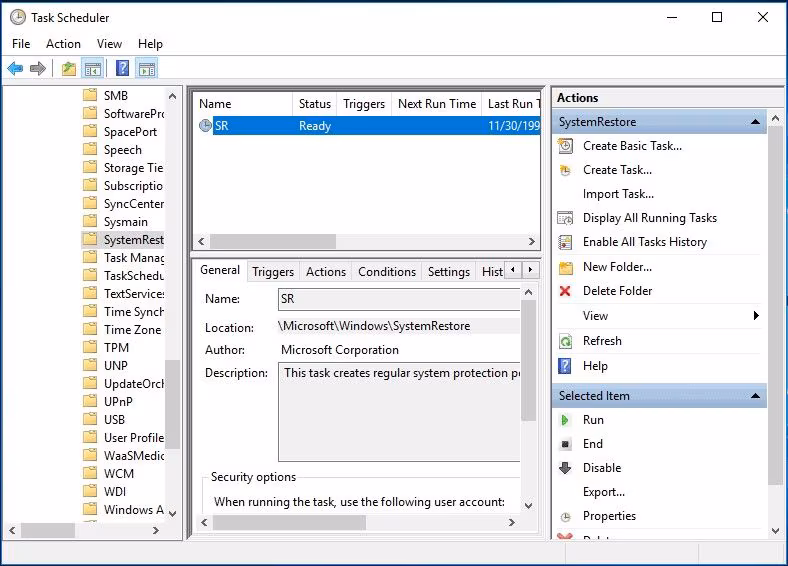This screenshot has width=788, height=566.
Task: Collapse the Selected Item section
Action: pos(755,396)
